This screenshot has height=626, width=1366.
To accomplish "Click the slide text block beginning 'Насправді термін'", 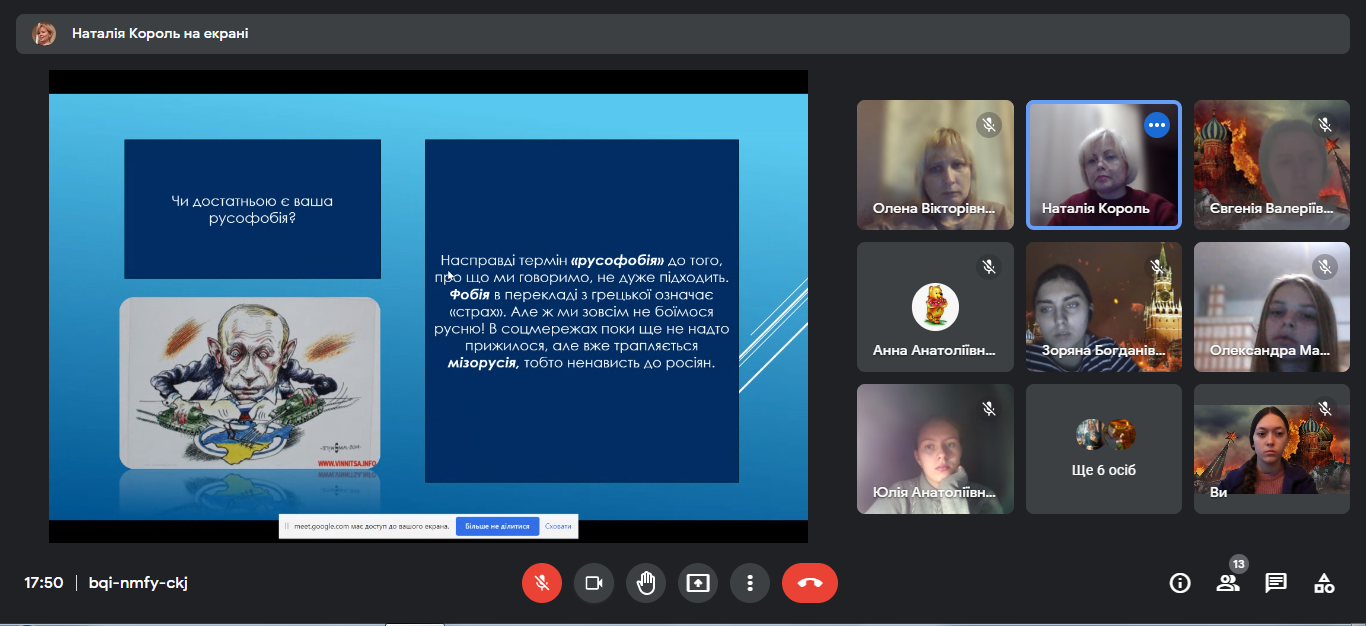I will 582,311.
